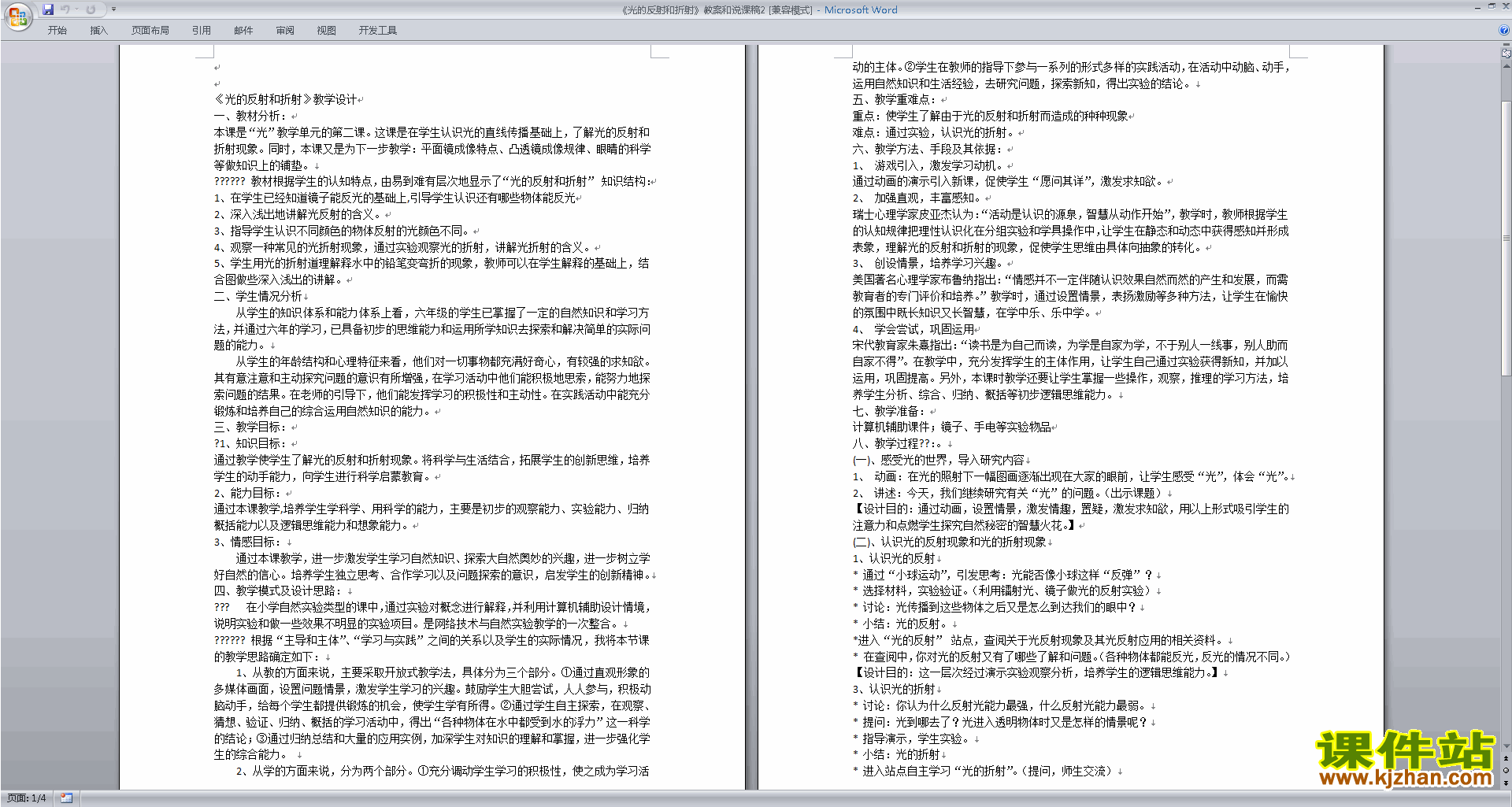Open the 插入 ribbon tab

98,30
